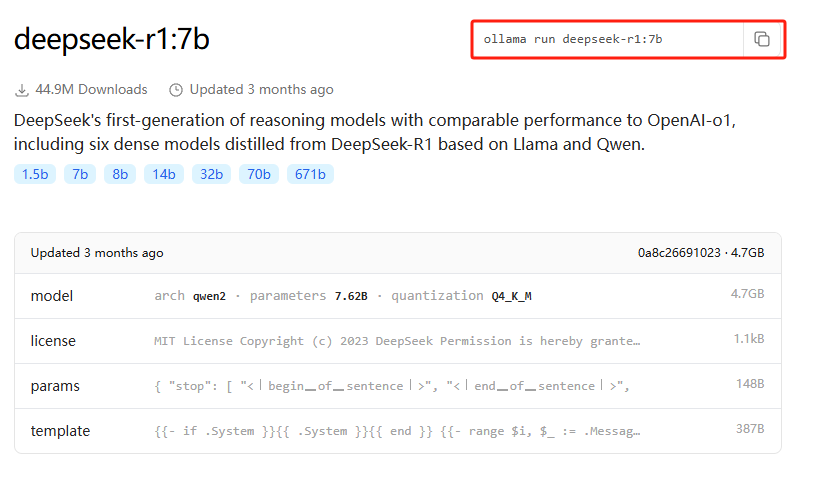Select the 7b model size tag
The height and width of the screenshot is (492, 814).
point(80,174)
